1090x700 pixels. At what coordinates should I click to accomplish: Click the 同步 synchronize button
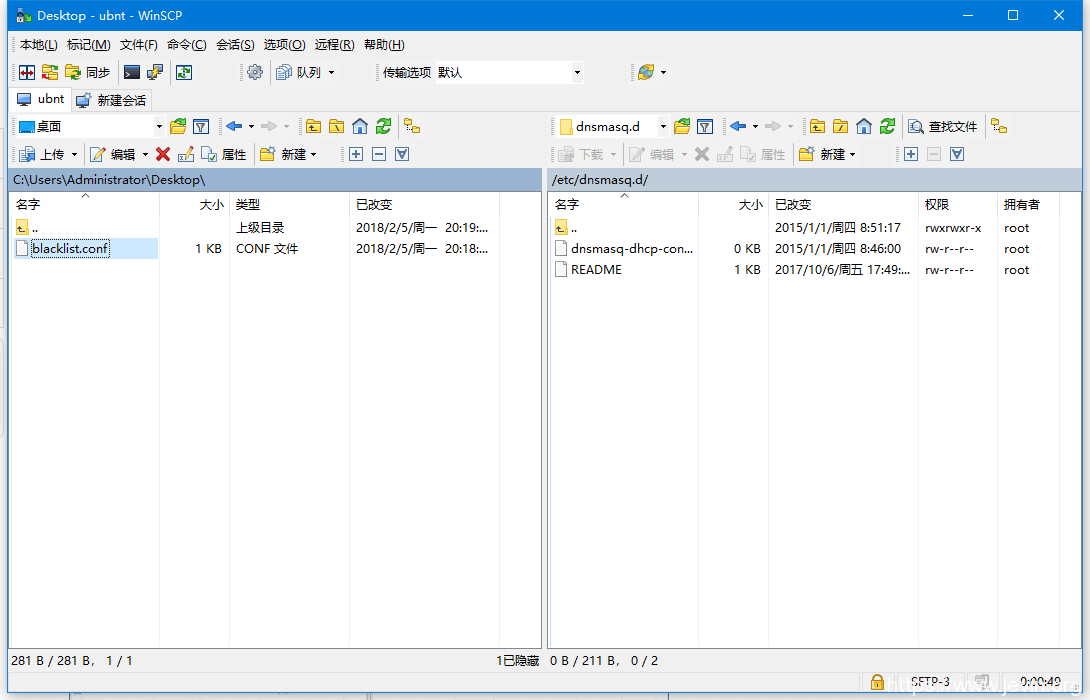coord(88,72)
